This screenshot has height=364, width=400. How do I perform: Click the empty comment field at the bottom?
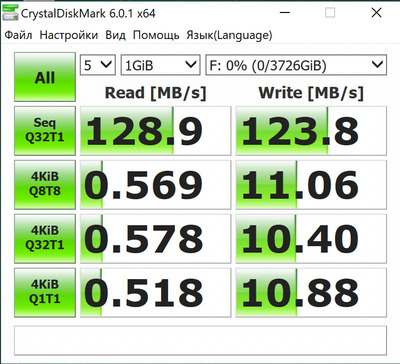click(200, 341)
